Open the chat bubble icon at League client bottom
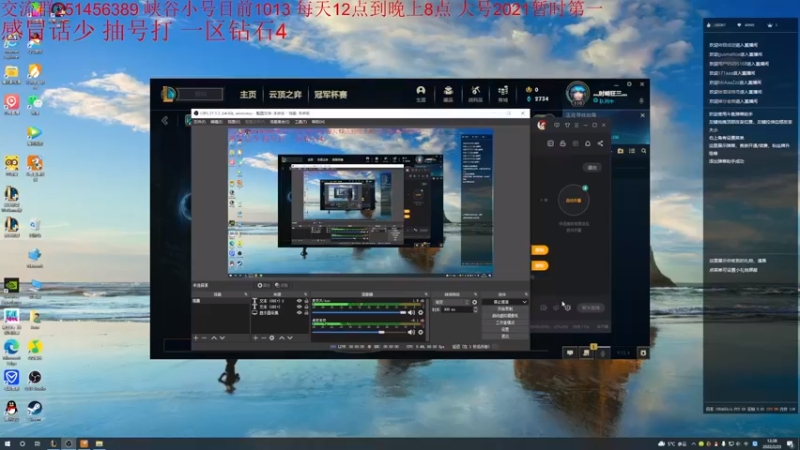The image size is (800, 450). (x=570, y=353)
